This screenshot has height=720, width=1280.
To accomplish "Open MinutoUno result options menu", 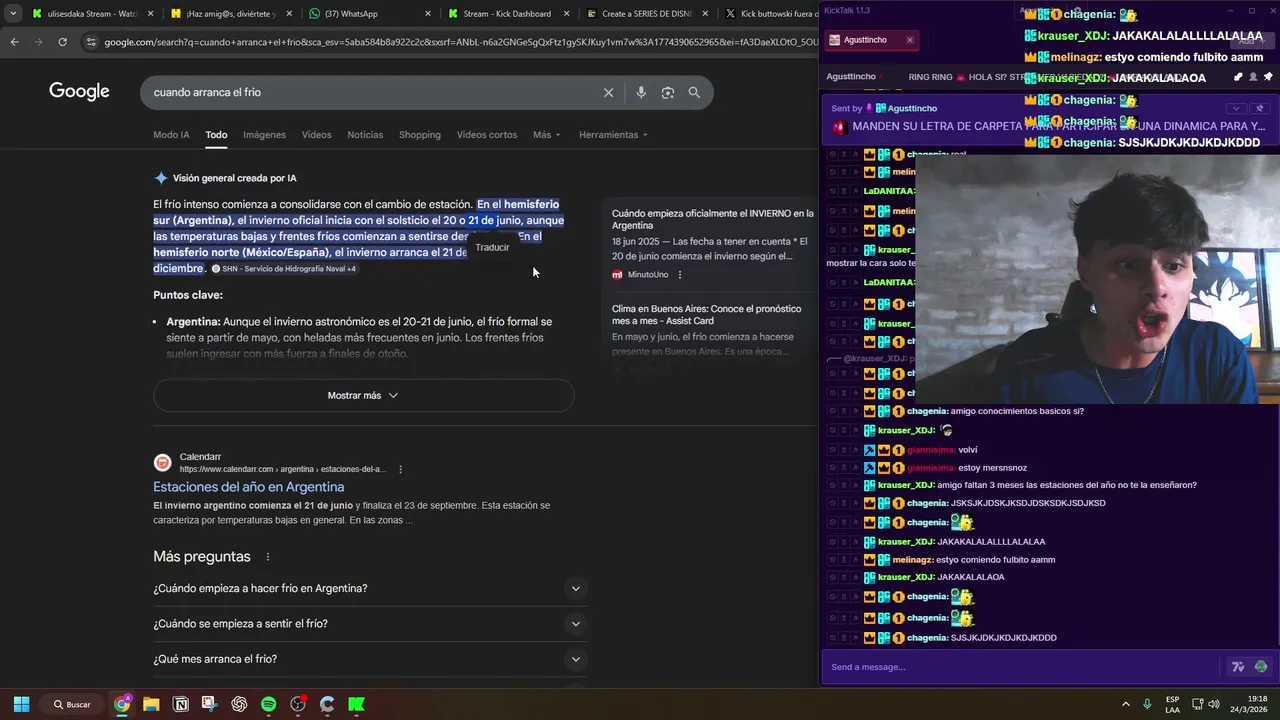I will [680, 275].
